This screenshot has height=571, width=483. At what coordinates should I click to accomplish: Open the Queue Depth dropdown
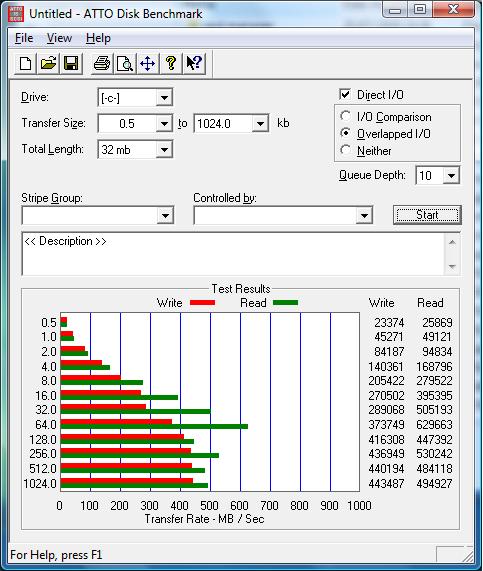451,176
